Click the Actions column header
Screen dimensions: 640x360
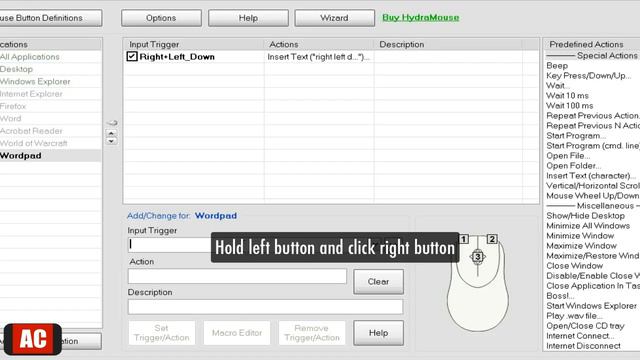click(x=319, y=44)
